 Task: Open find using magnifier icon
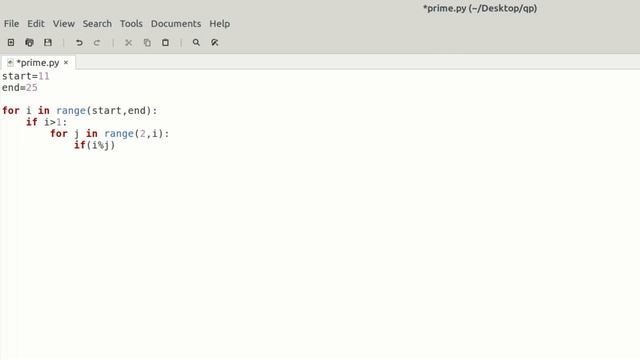(x=196, y=42)
